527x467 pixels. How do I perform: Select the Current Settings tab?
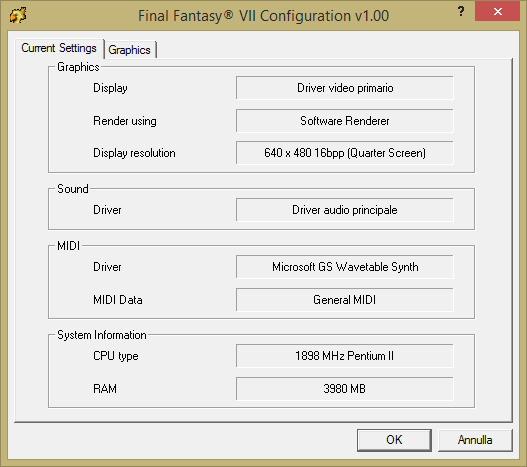click(59, 48)
